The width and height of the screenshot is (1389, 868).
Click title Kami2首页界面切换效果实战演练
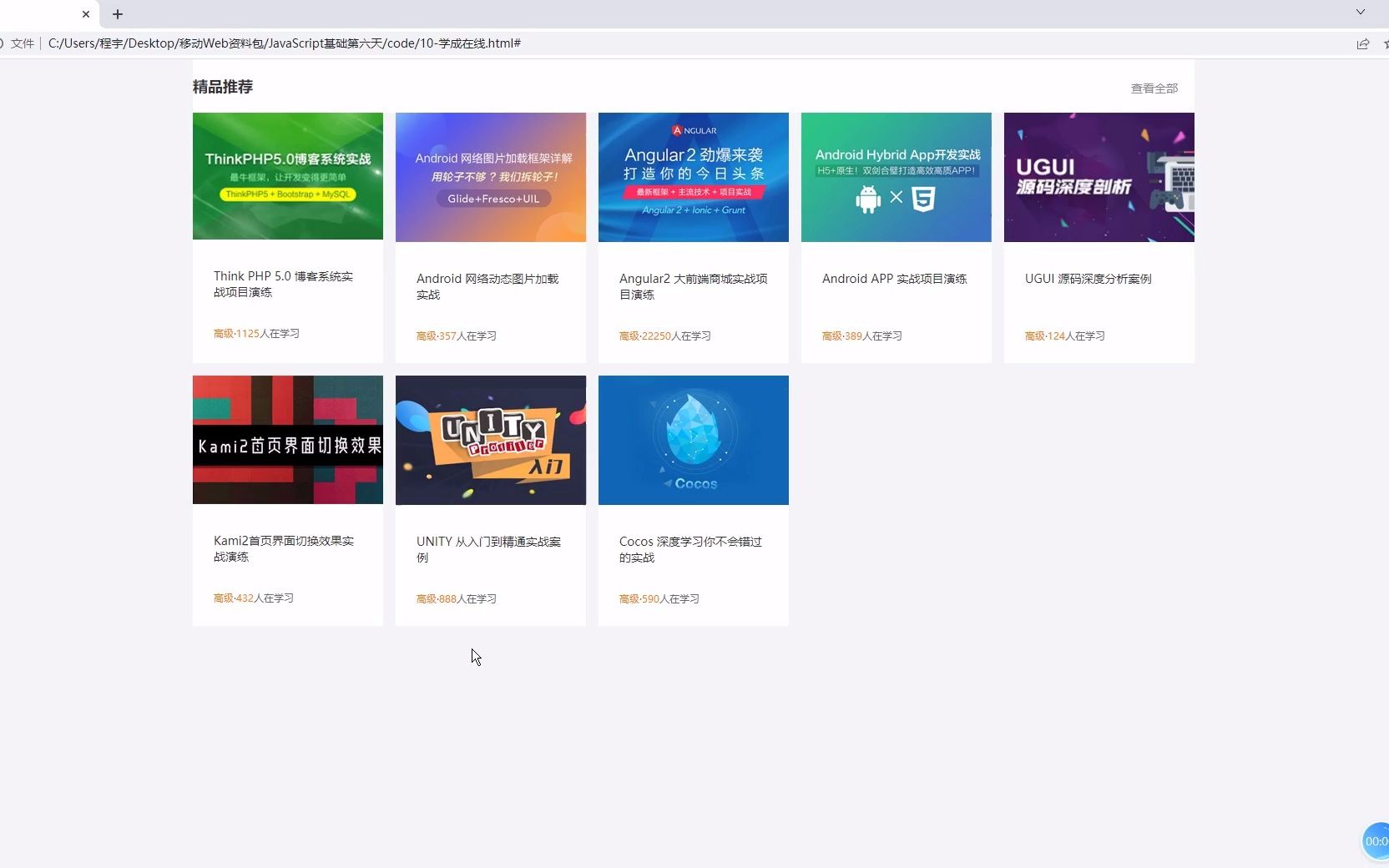point(284,548)
